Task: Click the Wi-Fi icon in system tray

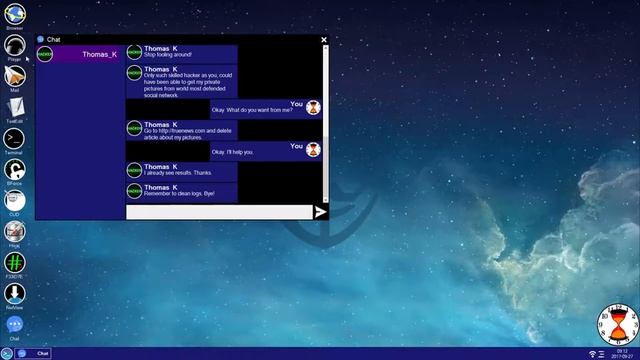Action: point(592,354)
